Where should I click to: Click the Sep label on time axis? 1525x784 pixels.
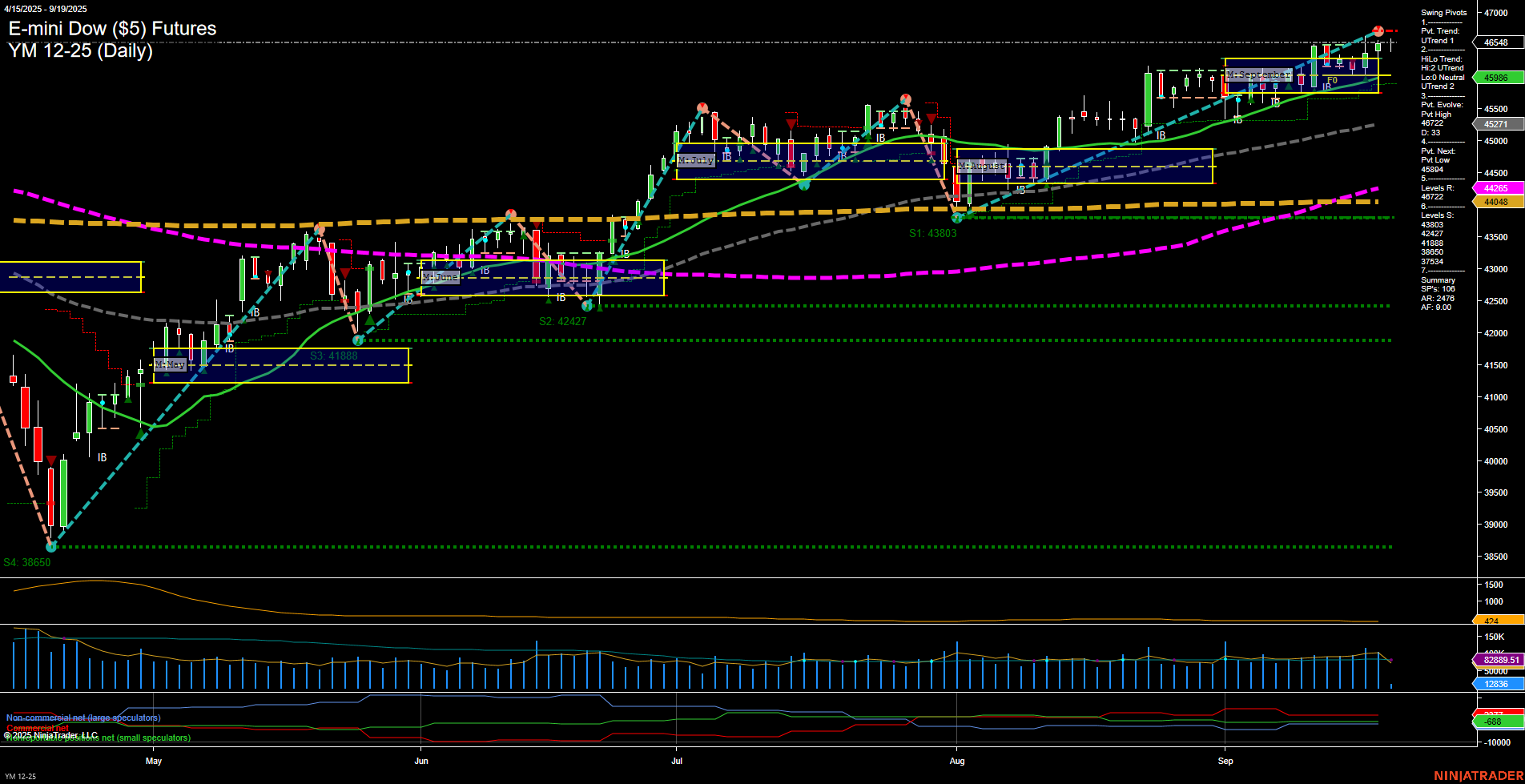tap(1225, 761)
